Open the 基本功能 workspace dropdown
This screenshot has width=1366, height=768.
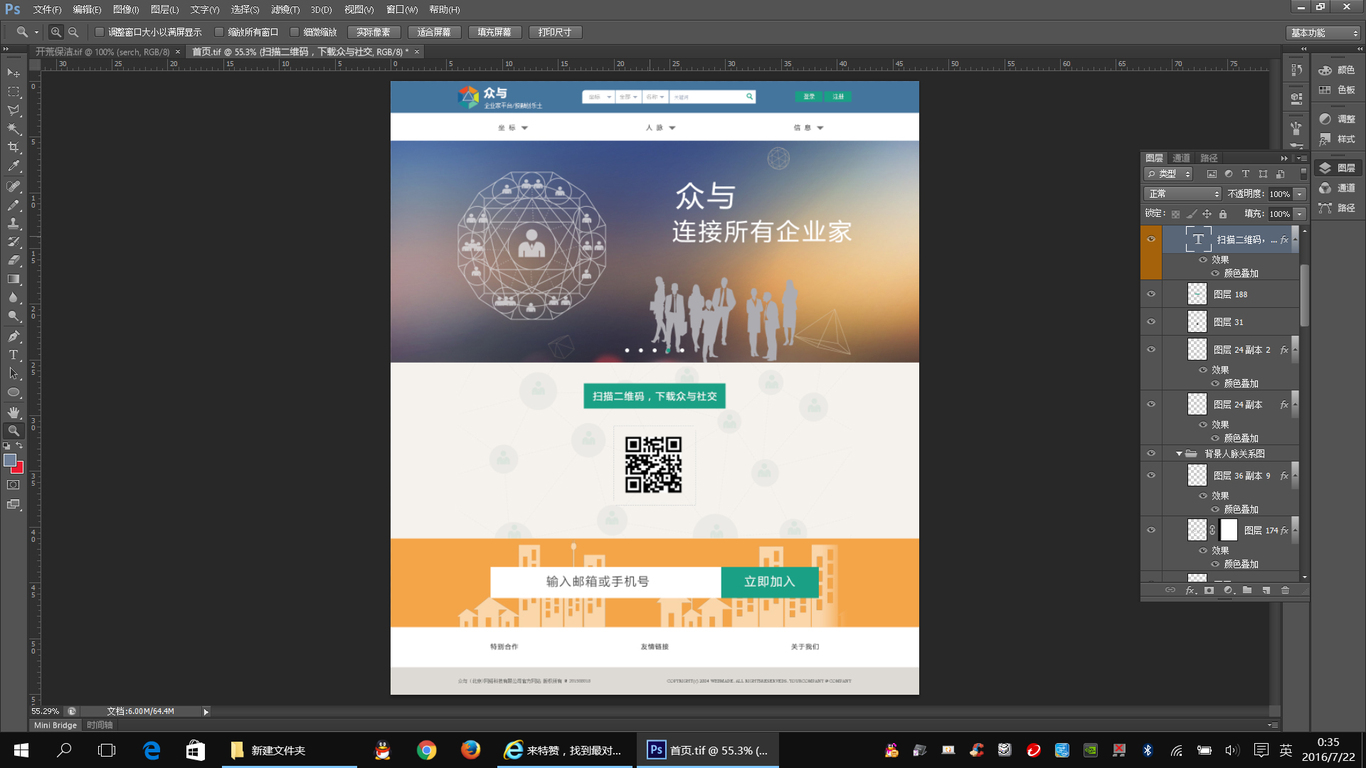point(1323,32)
